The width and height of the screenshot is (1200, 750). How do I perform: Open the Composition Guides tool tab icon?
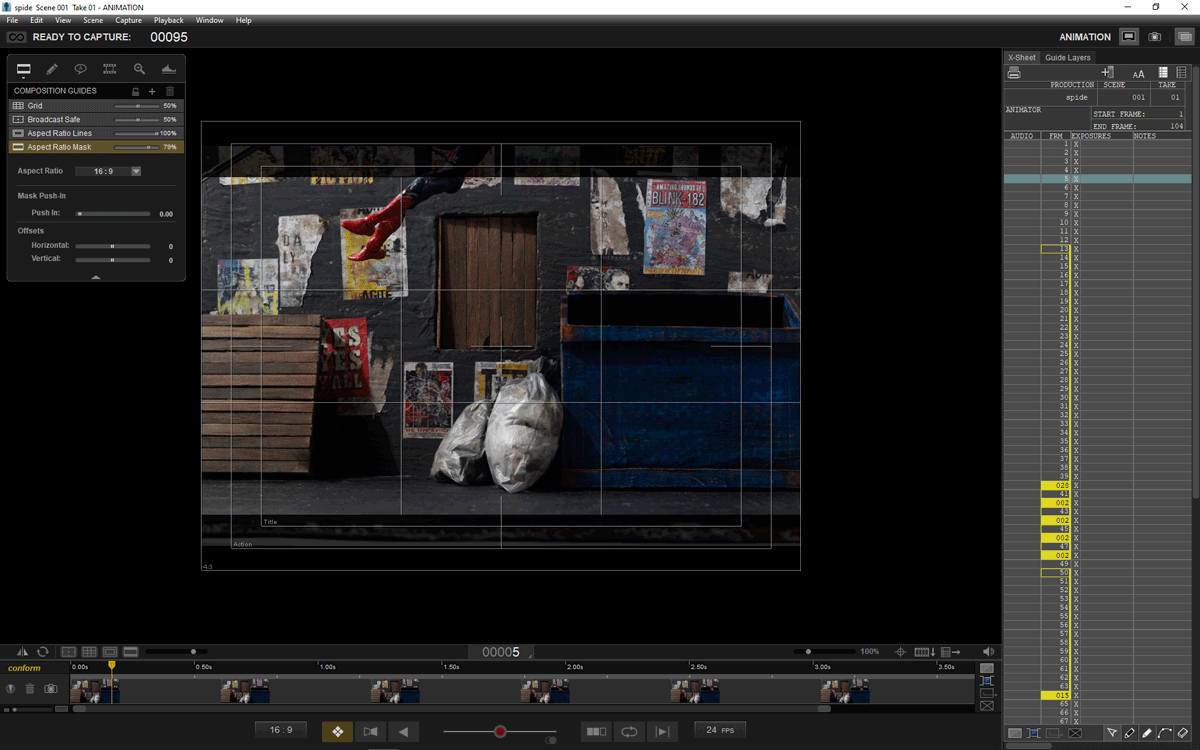[x=23, y=69]
